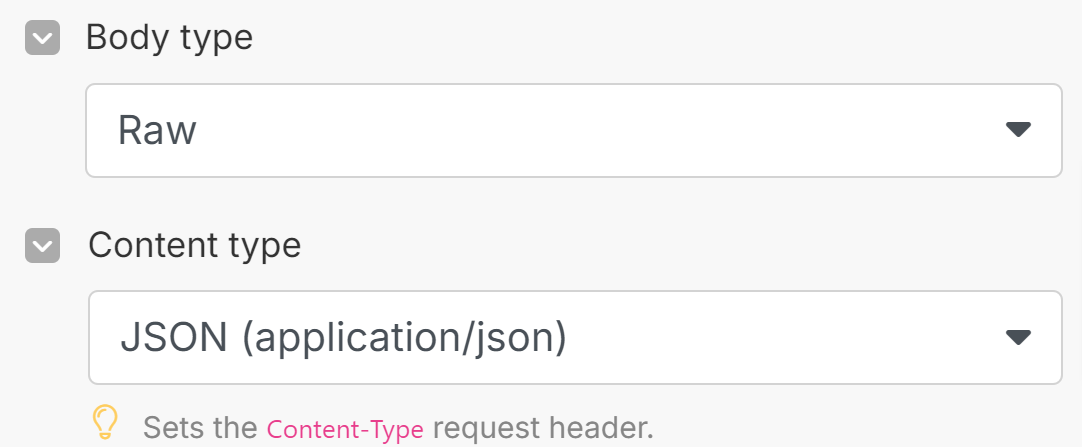Click the word Raw in the dropdown
This screenshot has width=1082, height=447.
[157, 131]
